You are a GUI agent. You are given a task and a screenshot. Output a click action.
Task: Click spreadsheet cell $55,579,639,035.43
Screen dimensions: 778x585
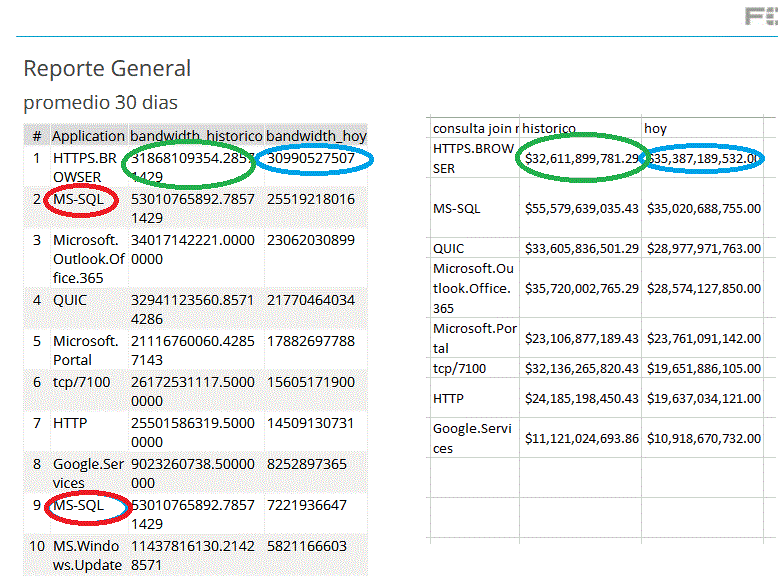582,209
